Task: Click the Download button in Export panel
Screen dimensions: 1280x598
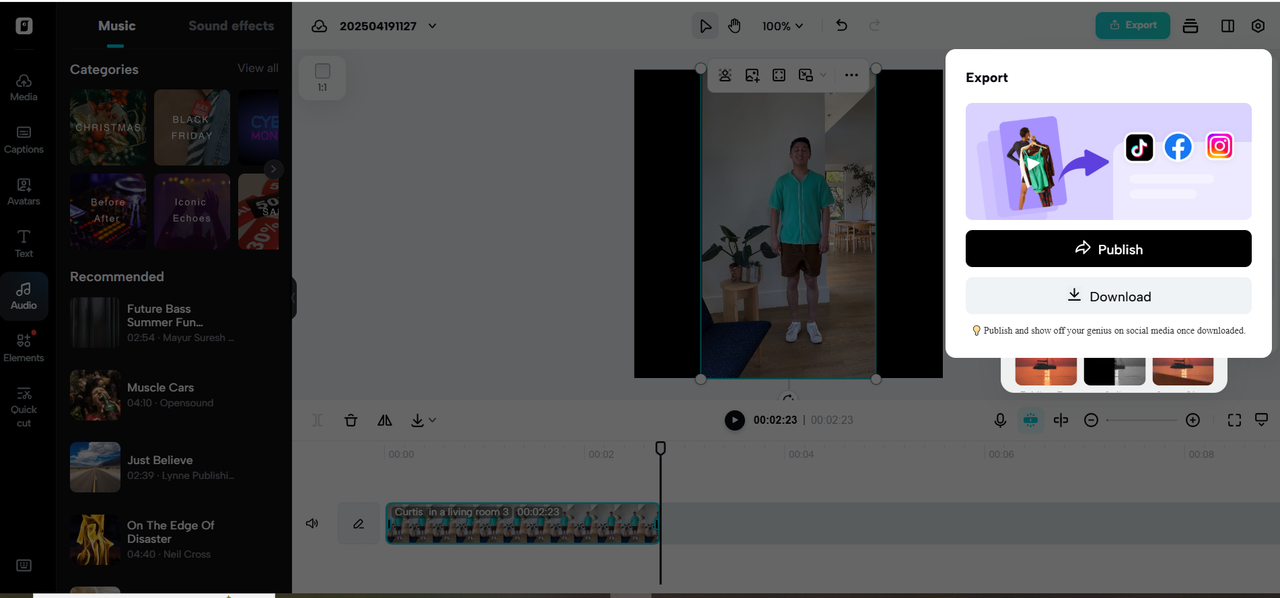Action: (1108, 296)
